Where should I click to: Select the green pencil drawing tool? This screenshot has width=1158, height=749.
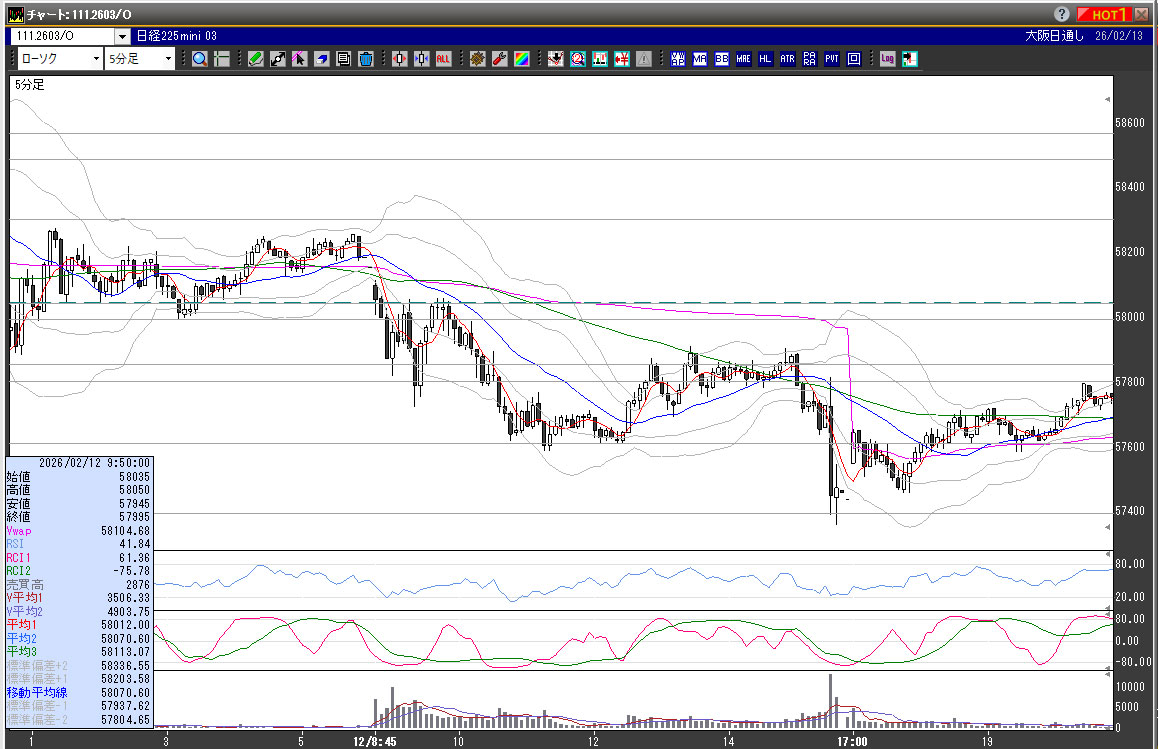tap(256, 59)
